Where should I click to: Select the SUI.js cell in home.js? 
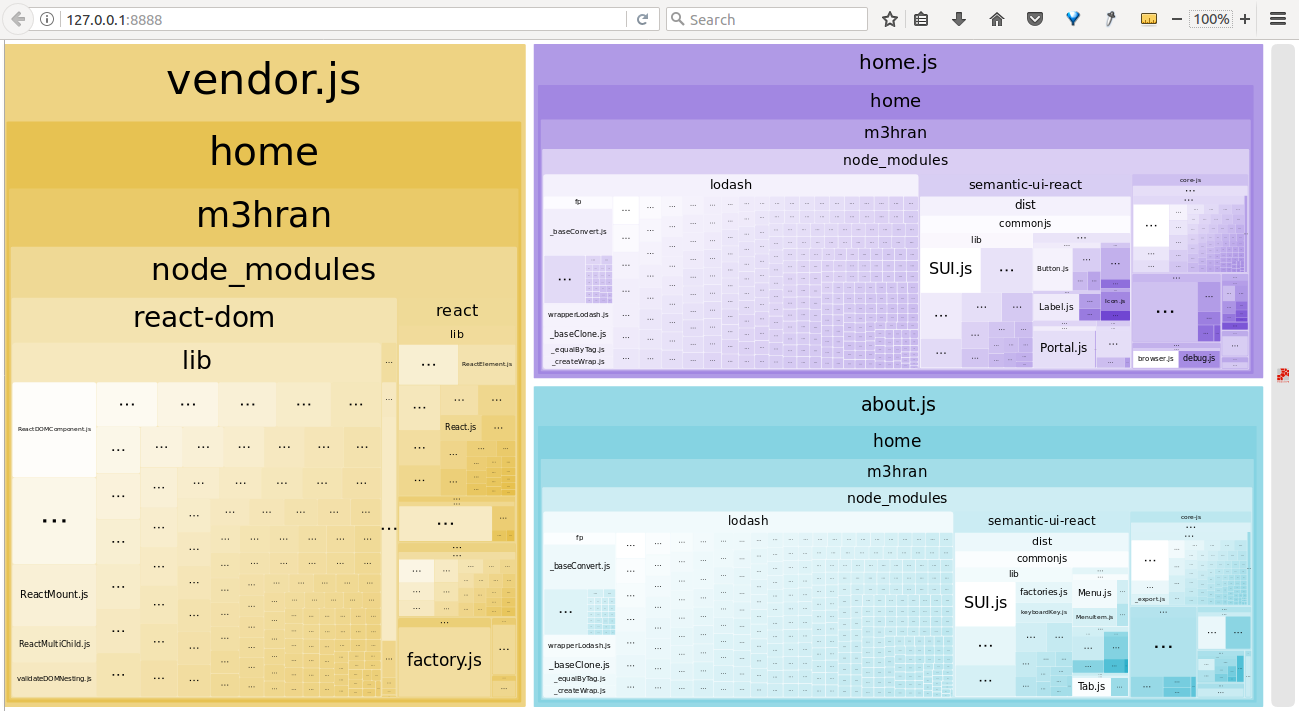950,269
